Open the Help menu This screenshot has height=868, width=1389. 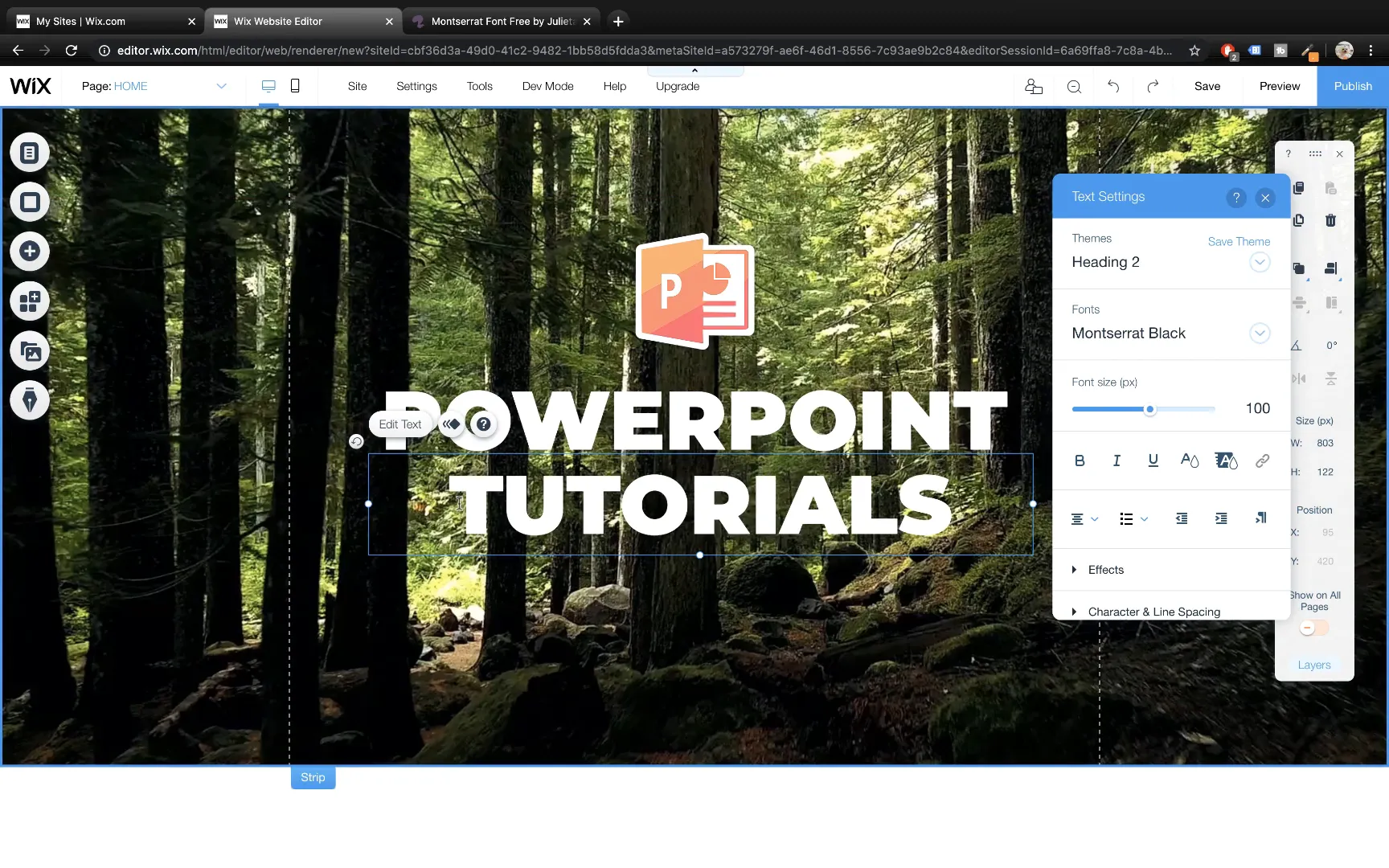pos(615,86)
